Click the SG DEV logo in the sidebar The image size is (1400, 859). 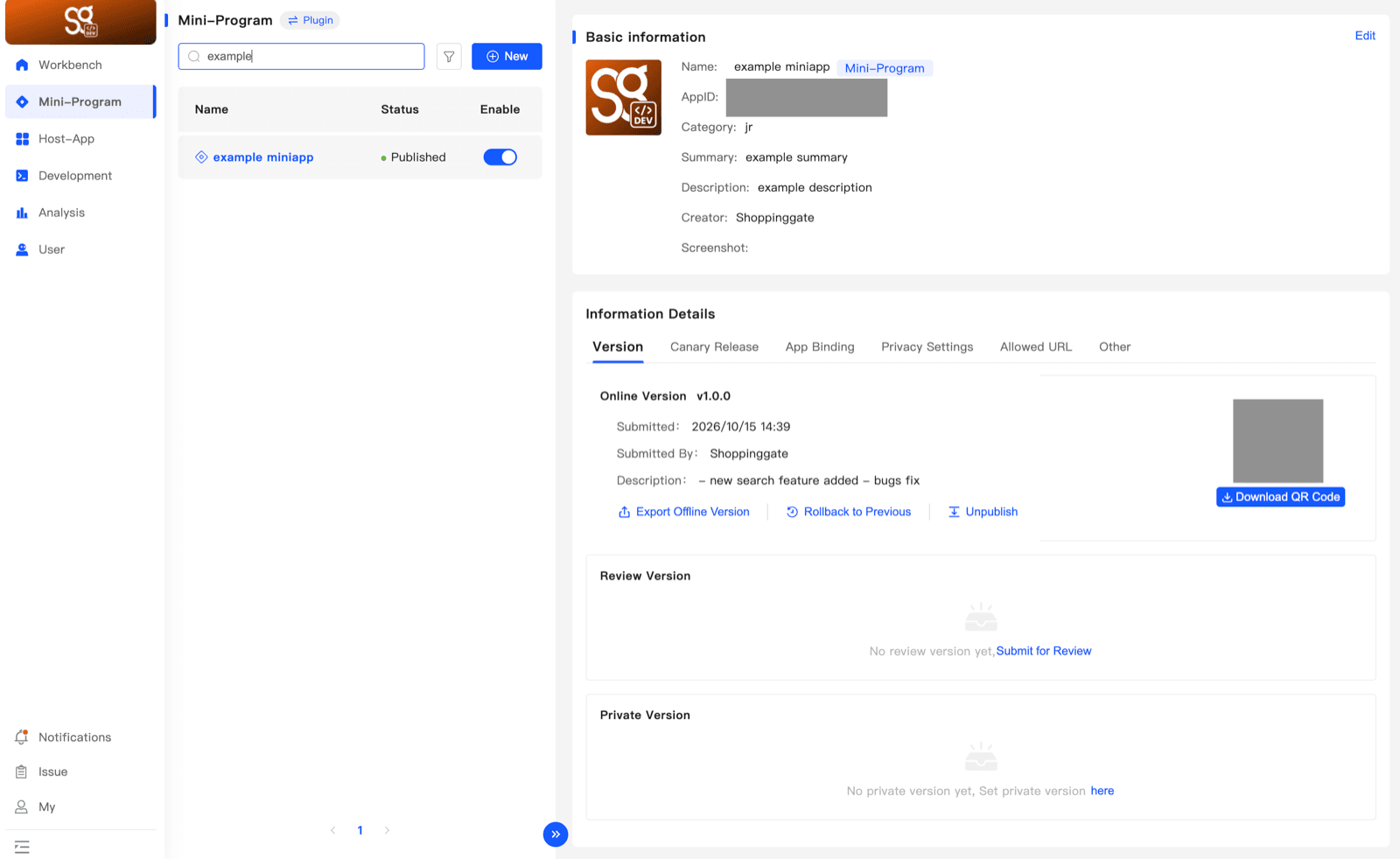80,22
